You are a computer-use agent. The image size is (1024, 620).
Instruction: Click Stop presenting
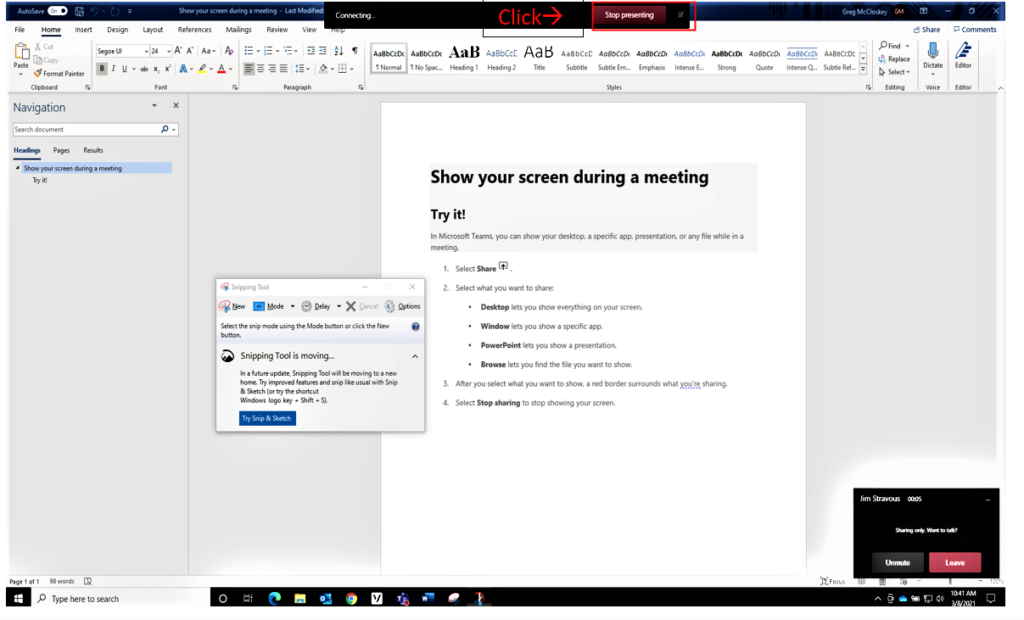pos(629,15)
